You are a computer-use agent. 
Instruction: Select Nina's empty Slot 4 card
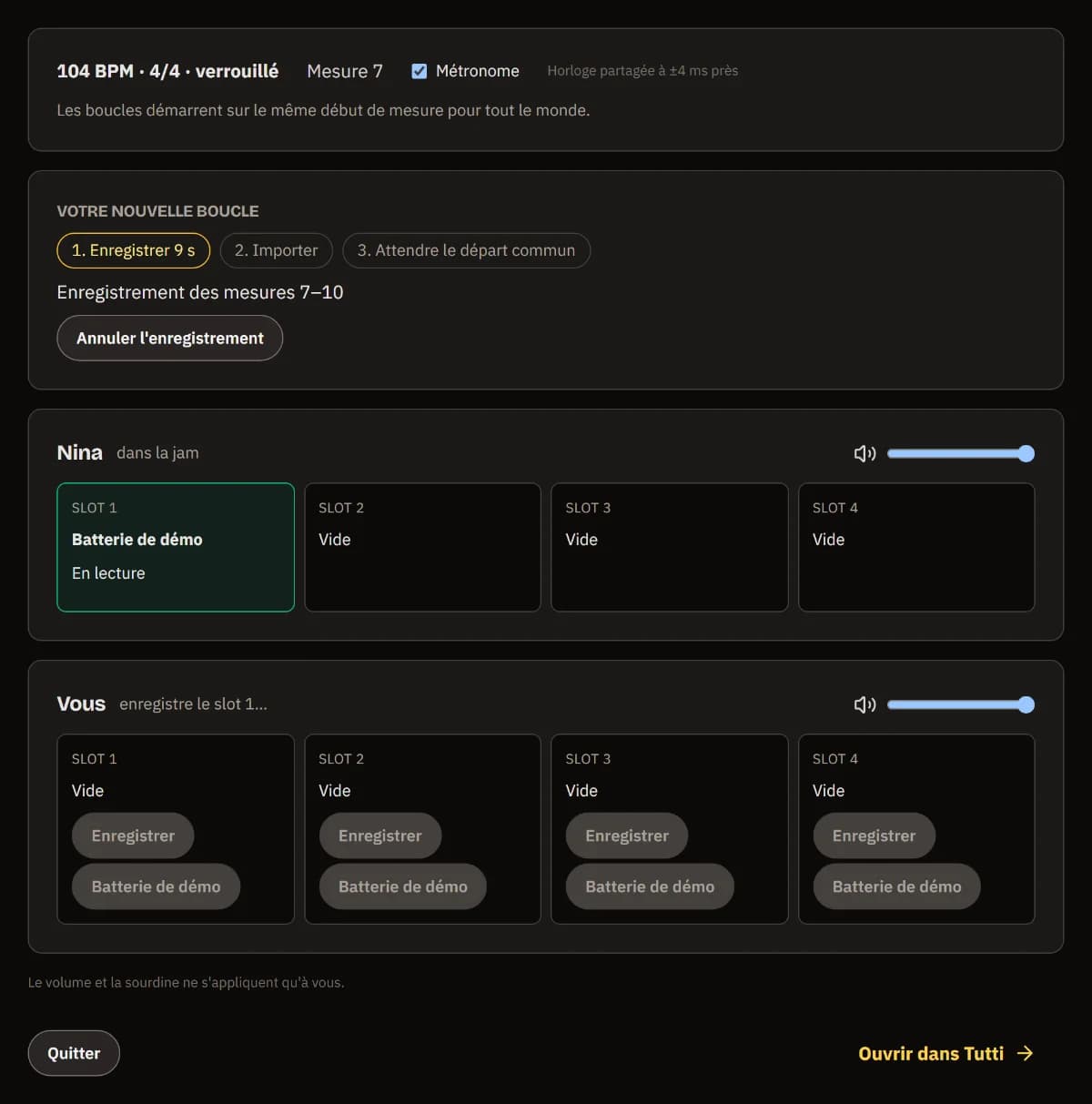pyautogui.click(x=916, y=547)
